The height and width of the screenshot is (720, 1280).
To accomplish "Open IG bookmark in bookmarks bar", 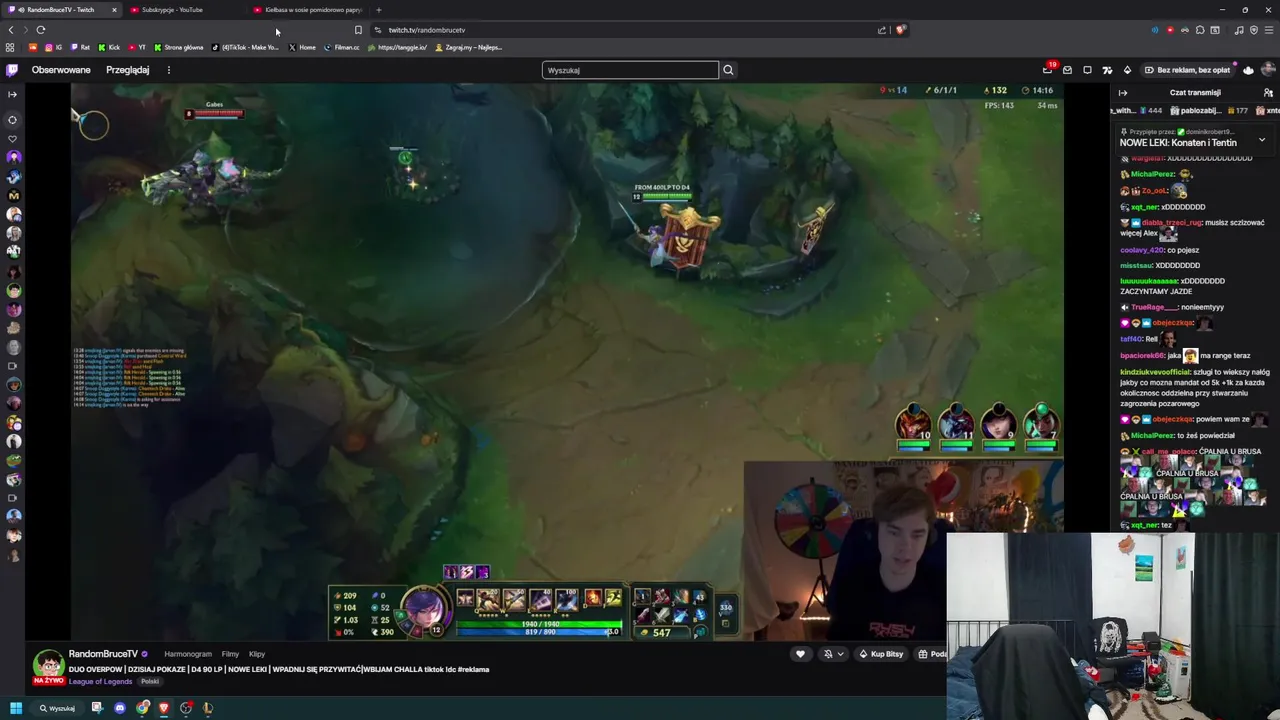I will tap(53, 47).
